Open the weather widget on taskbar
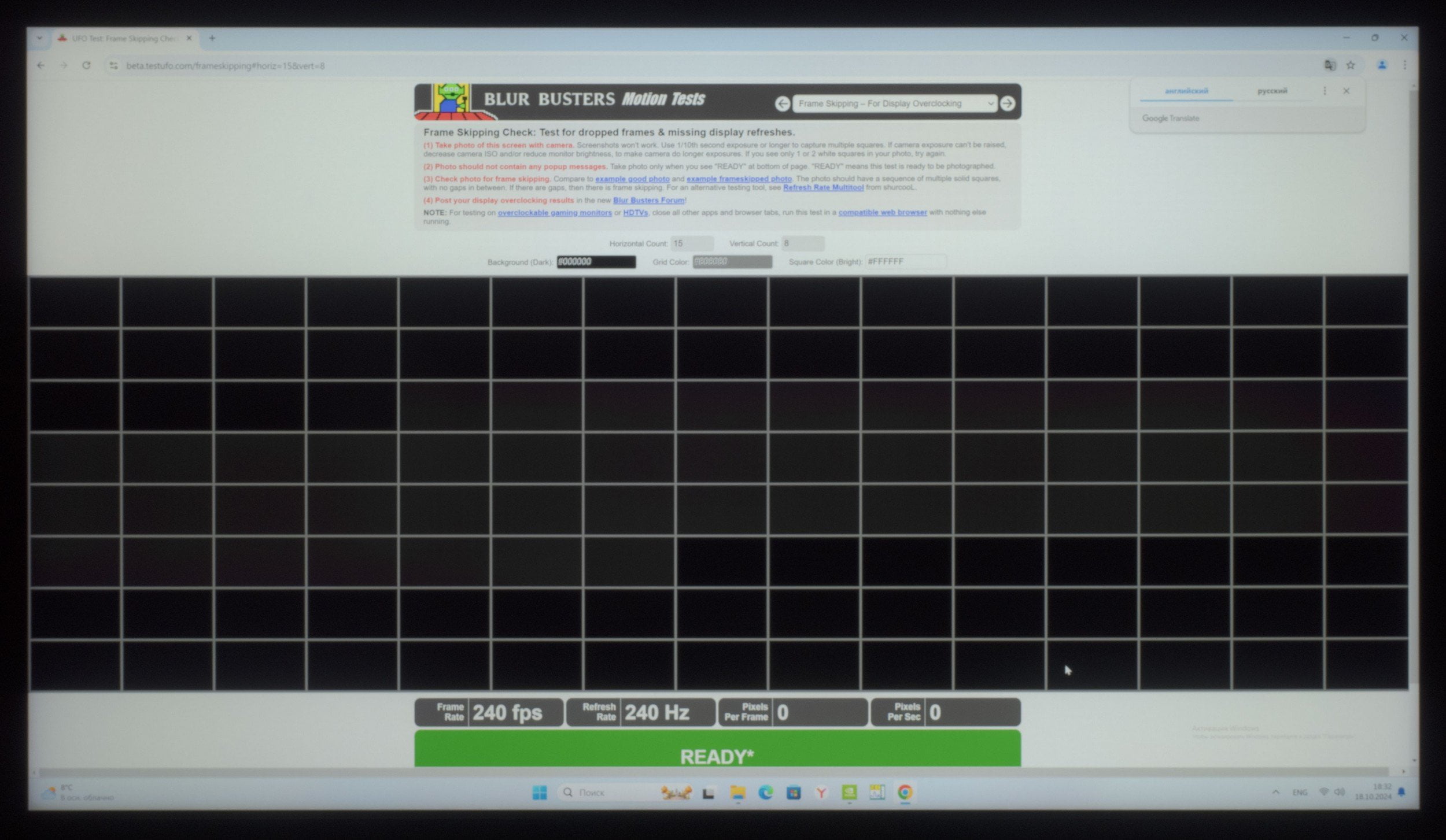Image resolution: width=1446 pixels, height=840 pixels. (x=78, y=793)
